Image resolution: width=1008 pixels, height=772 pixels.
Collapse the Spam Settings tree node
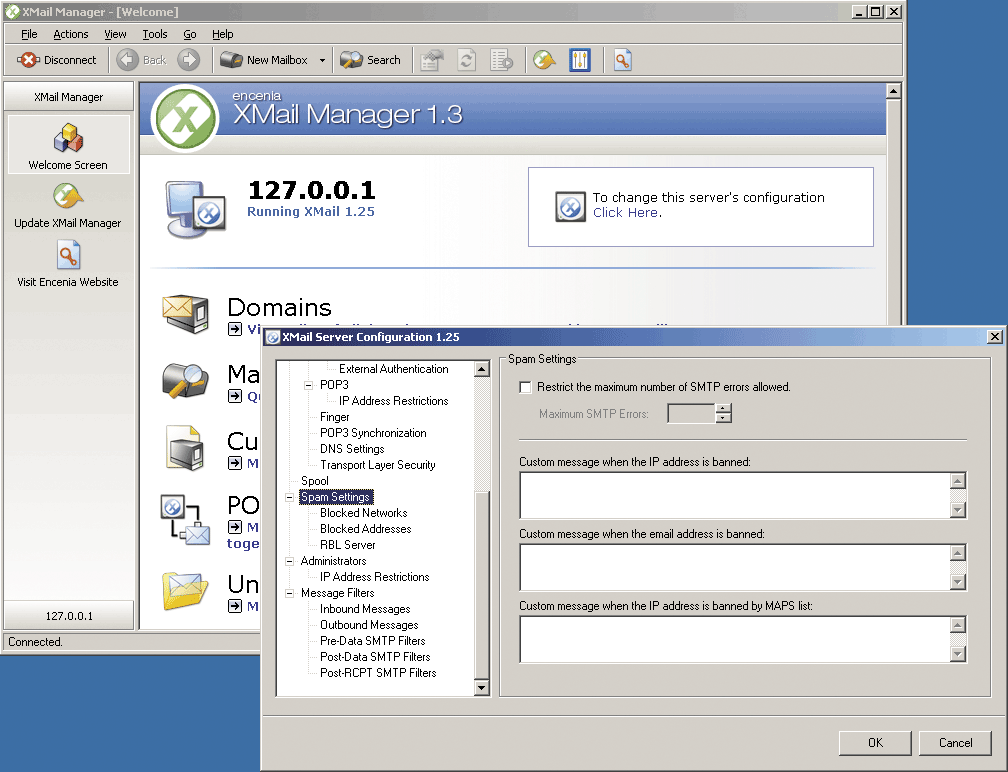pos(289,498)
